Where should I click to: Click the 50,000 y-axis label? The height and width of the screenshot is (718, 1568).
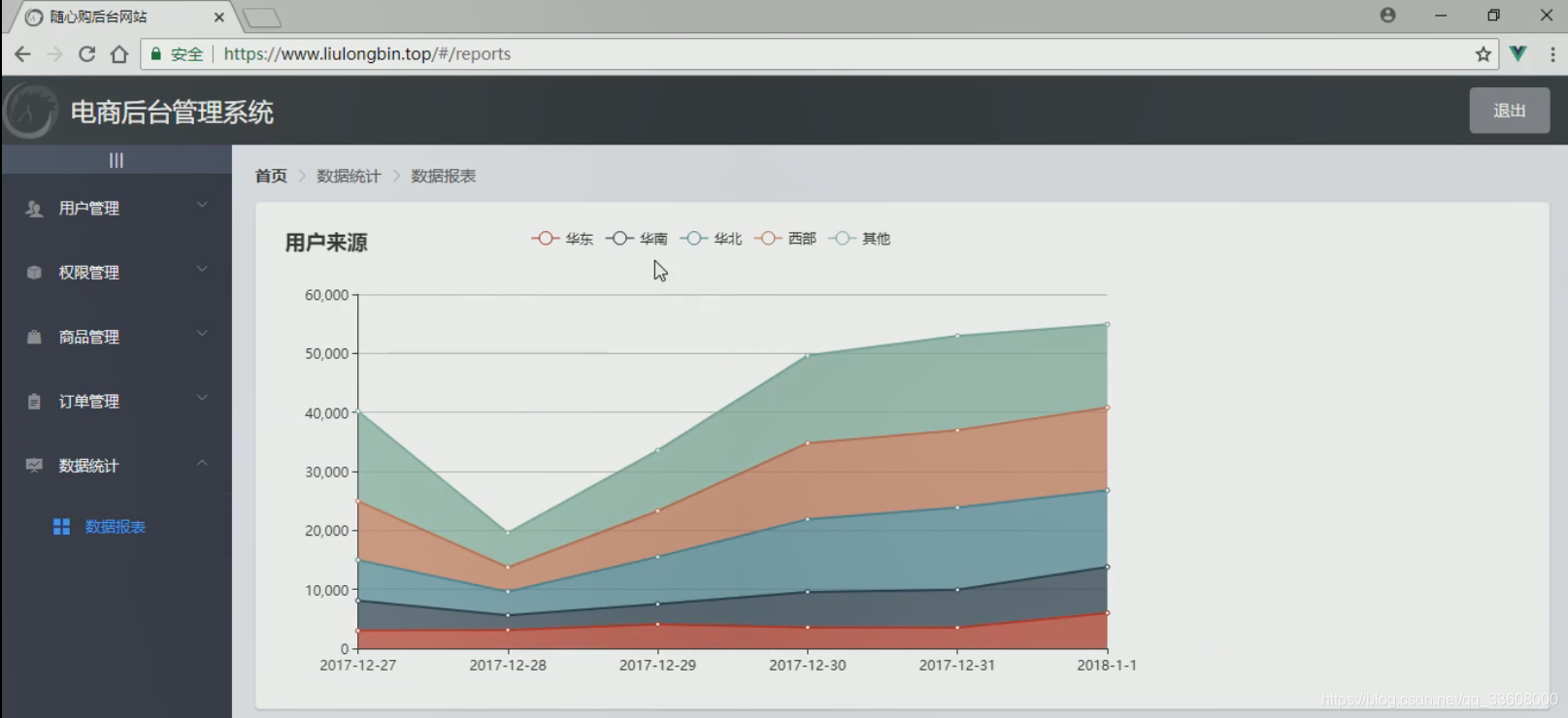pyautogui.click(x=326, y=354)
